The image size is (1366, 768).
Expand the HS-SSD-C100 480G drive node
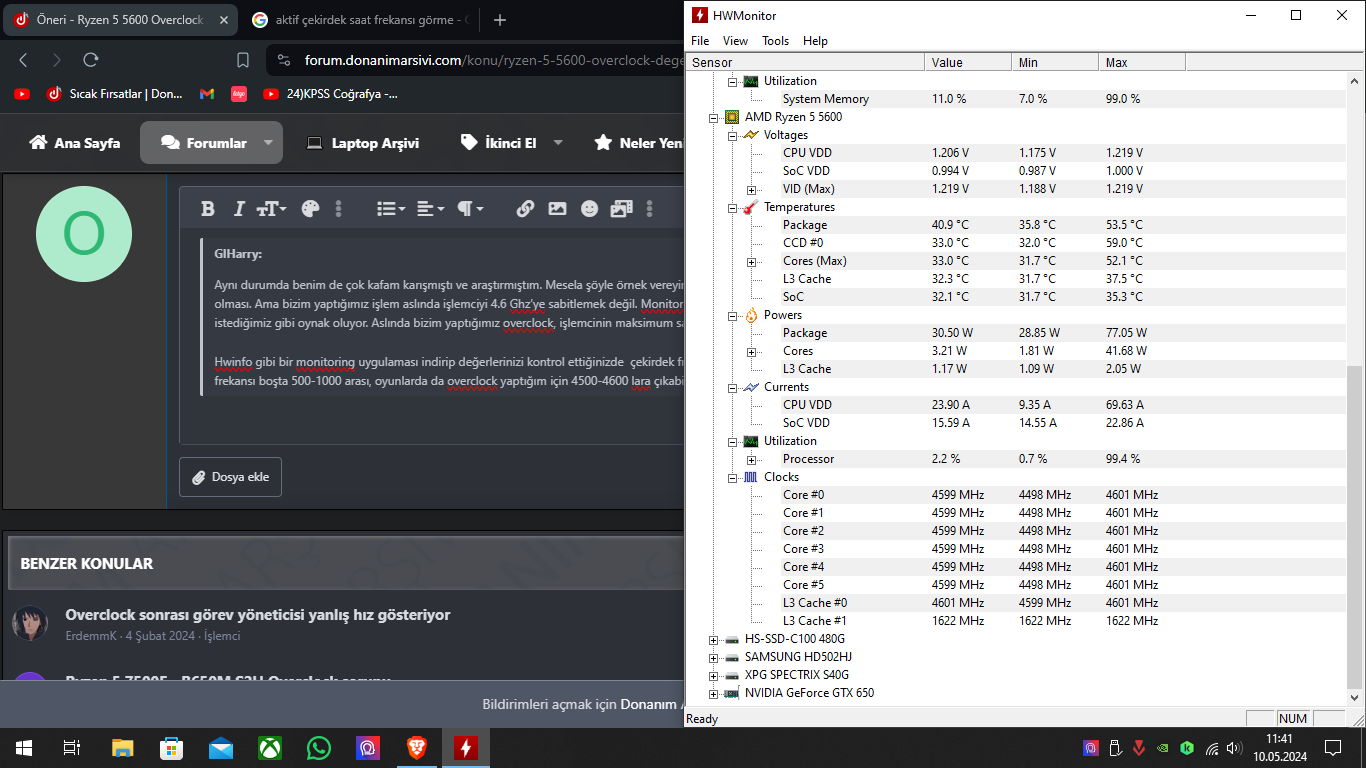pyautogui.click(x=713, y=639)
